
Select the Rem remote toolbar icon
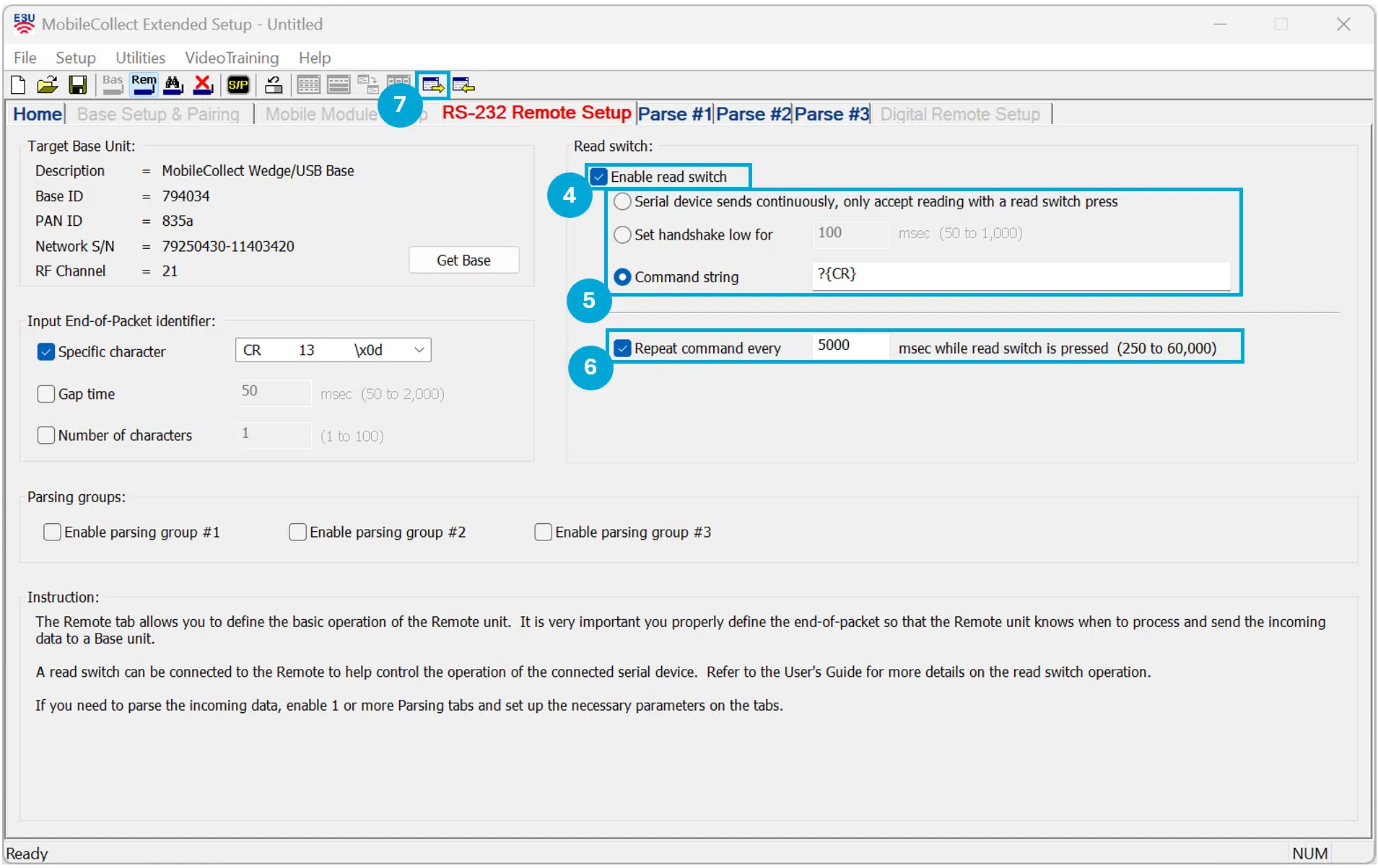pos(144,84)
